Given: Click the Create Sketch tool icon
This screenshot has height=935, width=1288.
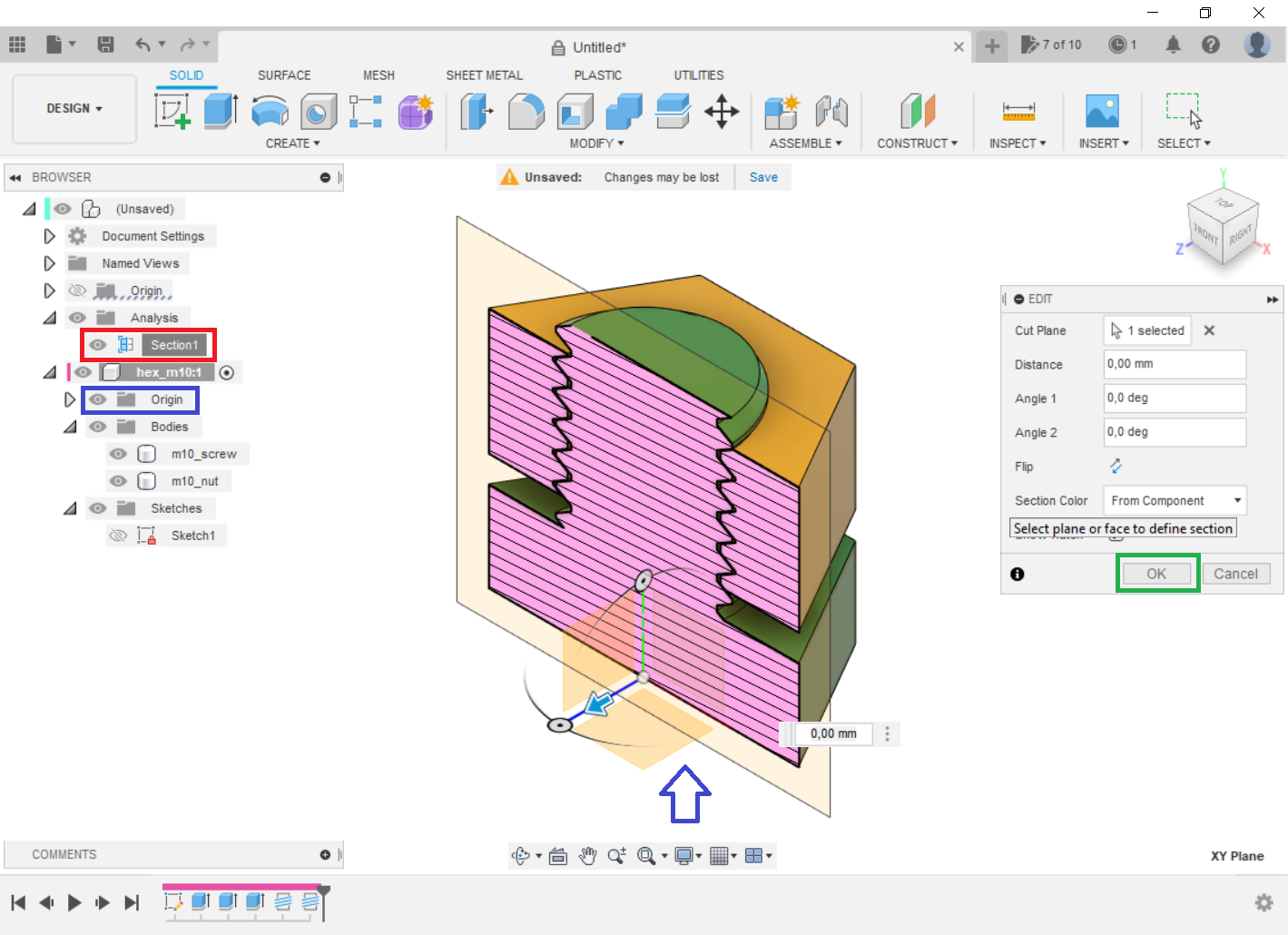Looking at the screenshot, I should tap(172, 112).
